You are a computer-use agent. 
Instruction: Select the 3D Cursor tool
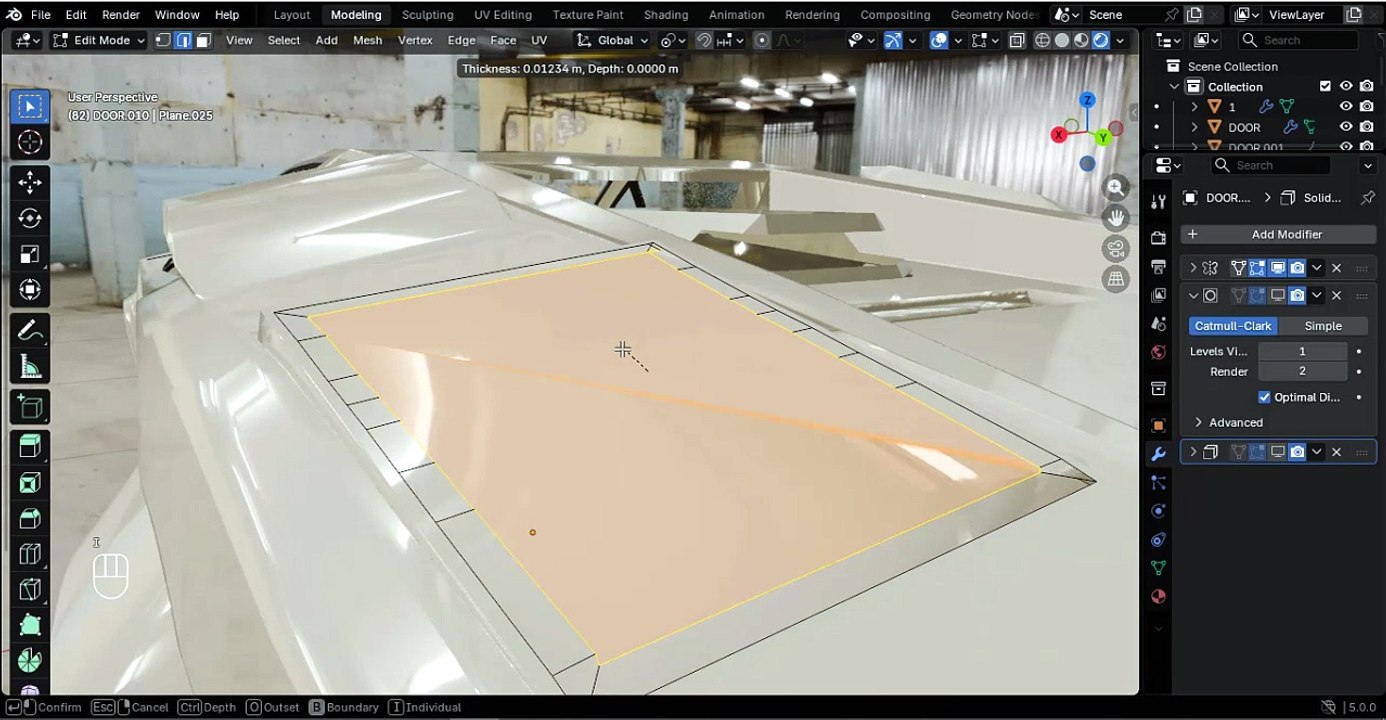(x=30, y=142)
